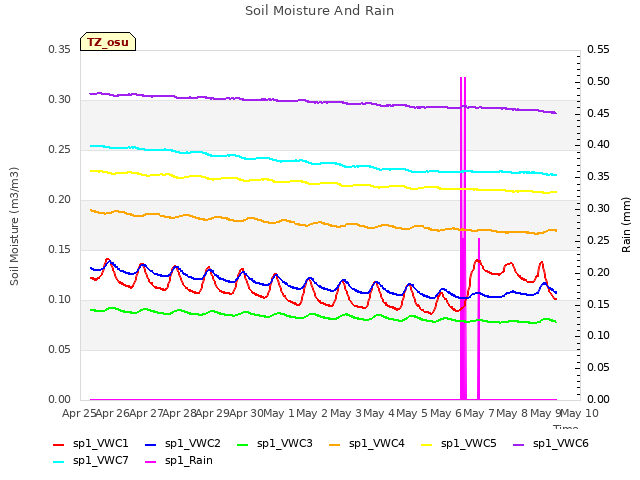The image size is (640, 480).
Task: Click the Apr 28 date label
Action: (179, 413)
